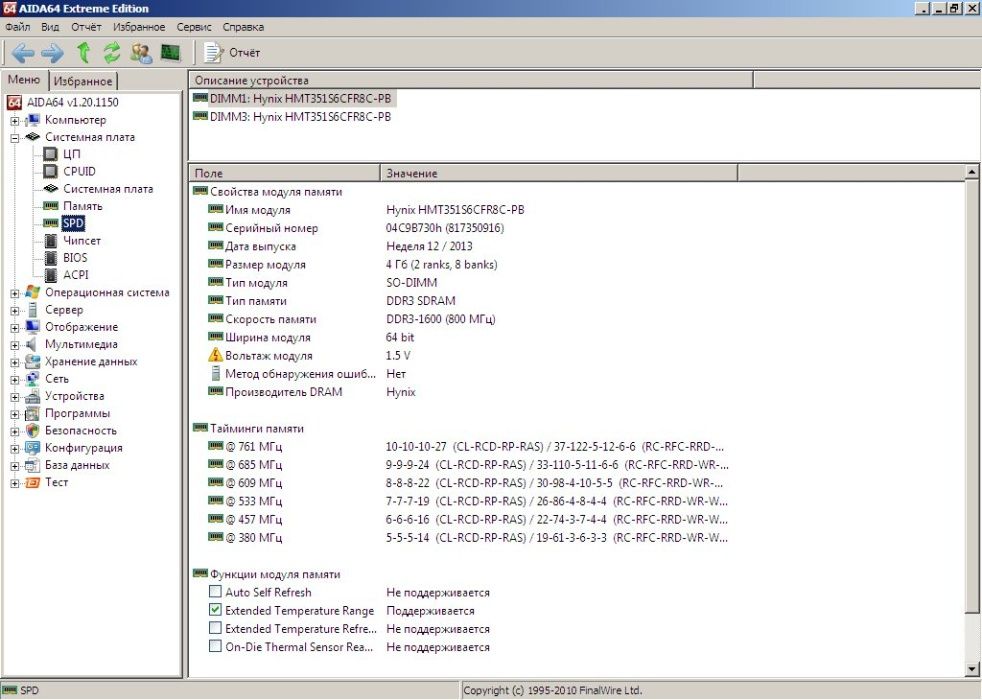Viewport: 982px width, 700px height.
Task: Expand the Устройства tree node
Action: click(14, 397)
